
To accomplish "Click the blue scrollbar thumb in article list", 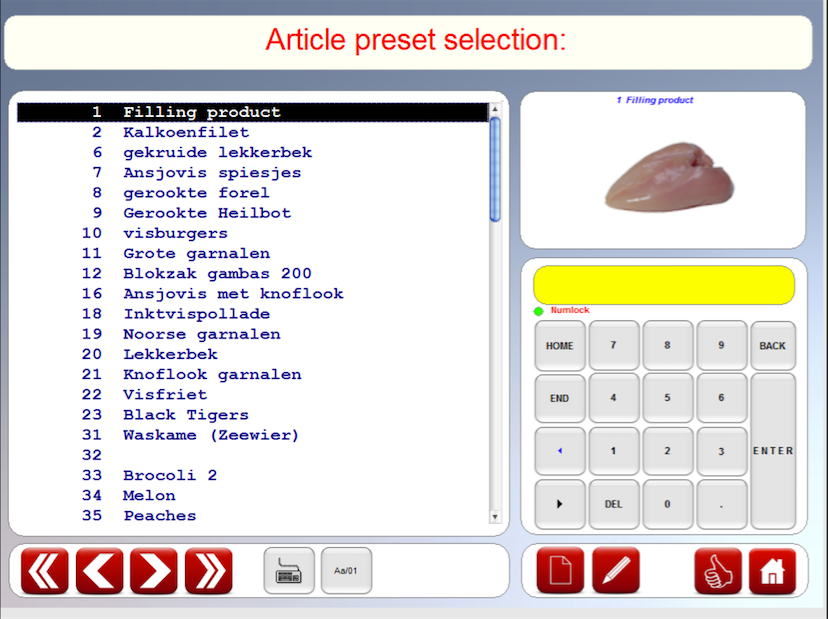I will 495,169.
